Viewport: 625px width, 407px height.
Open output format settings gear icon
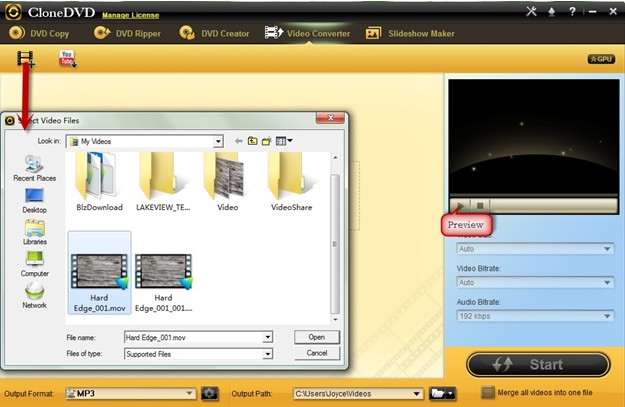tap(209, 393)
